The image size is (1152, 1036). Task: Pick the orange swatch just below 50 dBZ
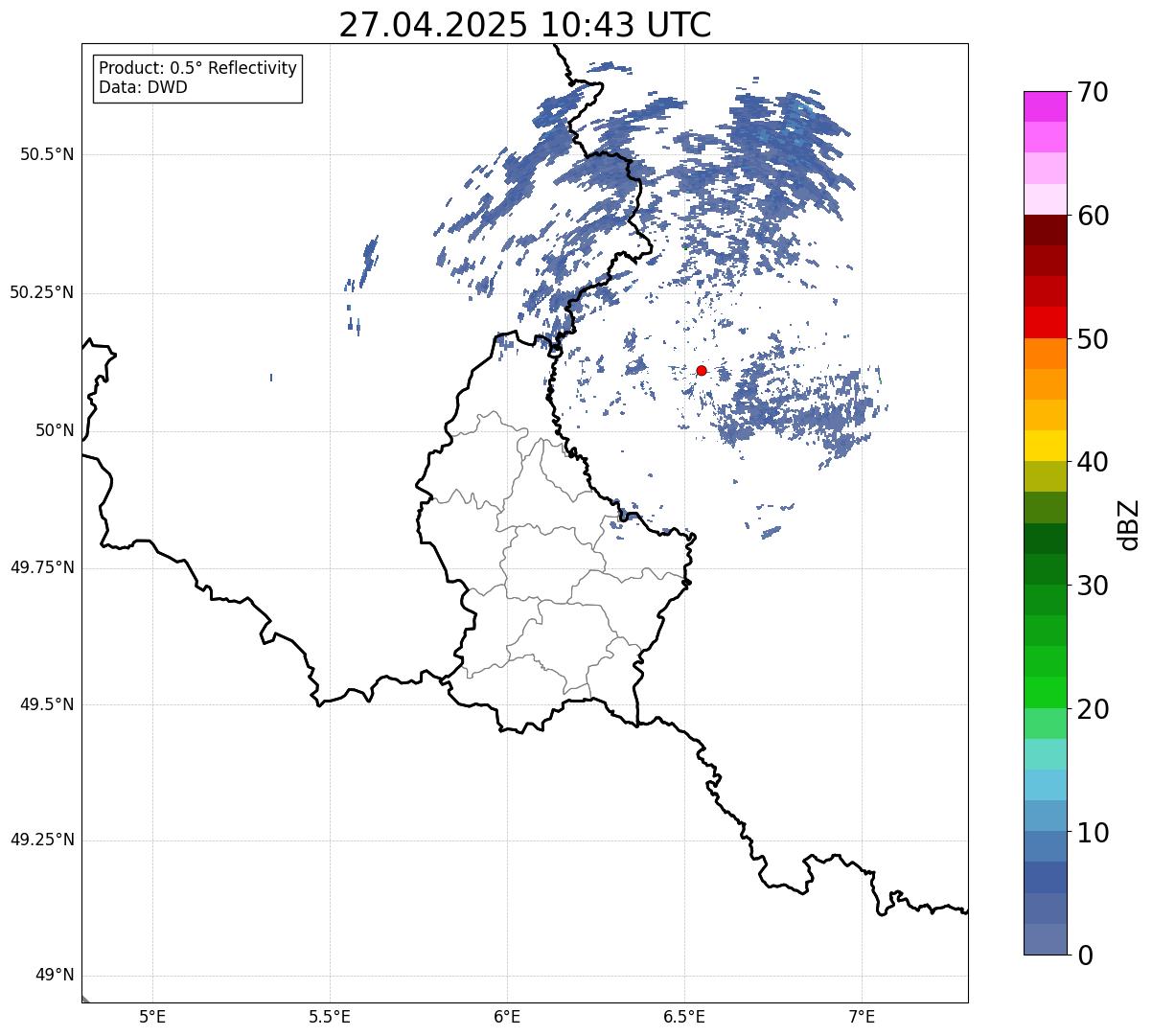(1045, 354)
